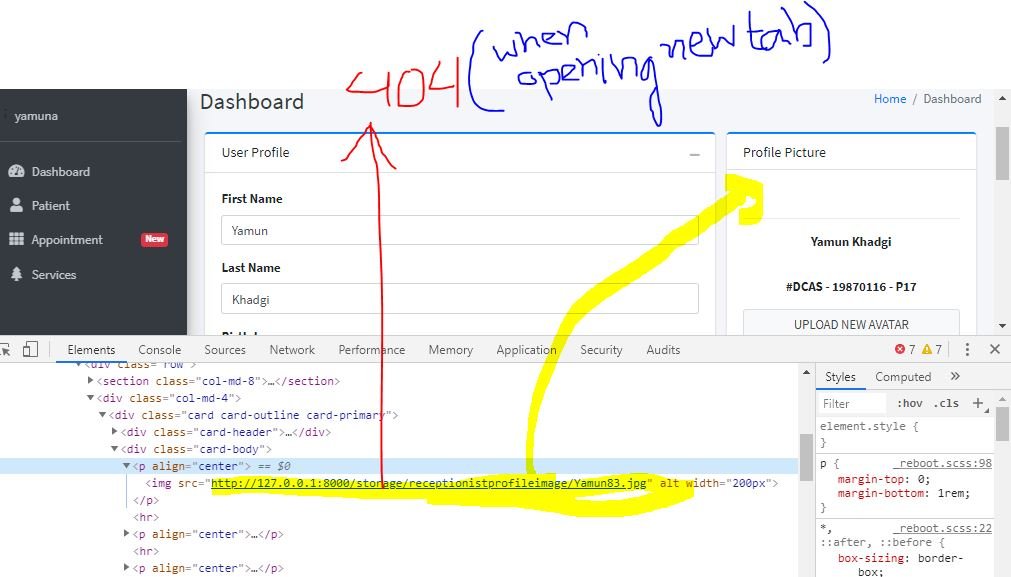Close the DevTools panel

point(995,349)
